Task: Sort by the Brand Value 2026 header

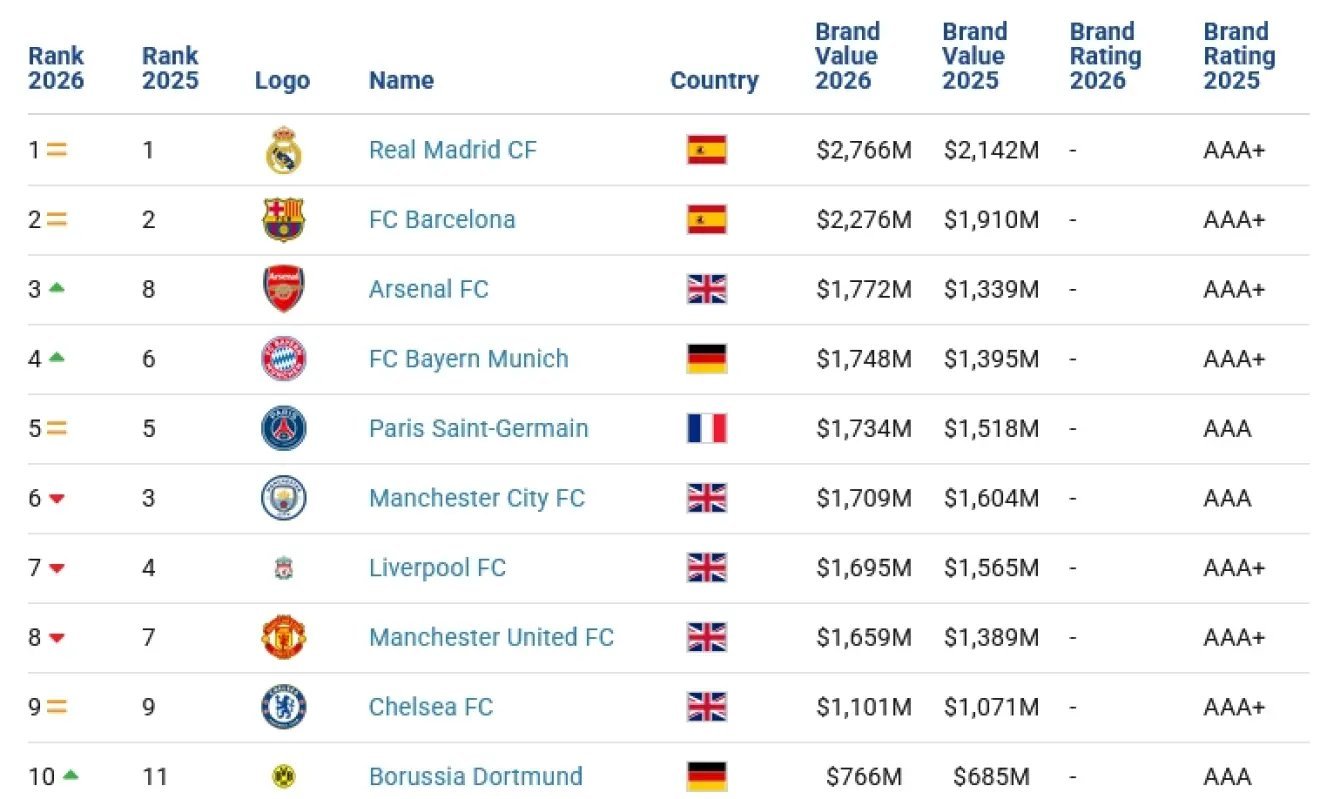Action: click(x=847, y=56)
